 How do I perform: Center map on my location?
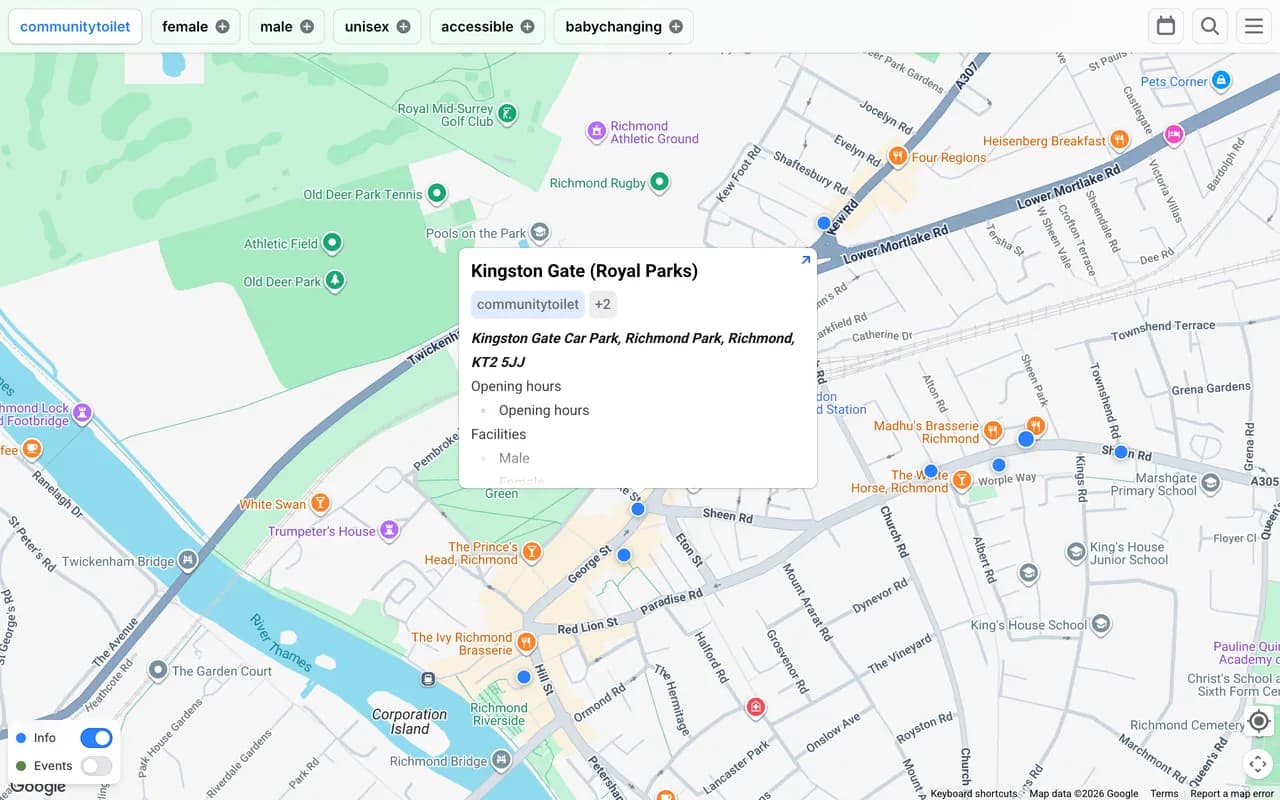[1259, 721]
